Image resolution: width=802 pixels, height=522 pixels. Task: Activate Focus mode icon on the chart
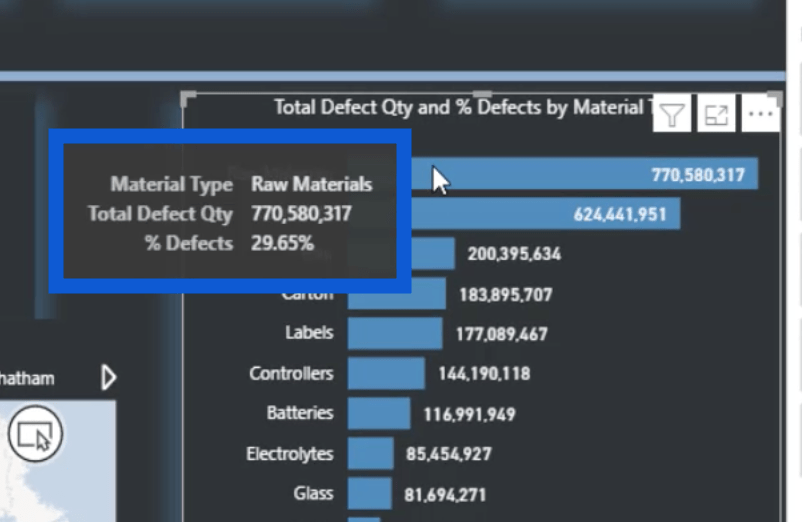coord(716,114)
